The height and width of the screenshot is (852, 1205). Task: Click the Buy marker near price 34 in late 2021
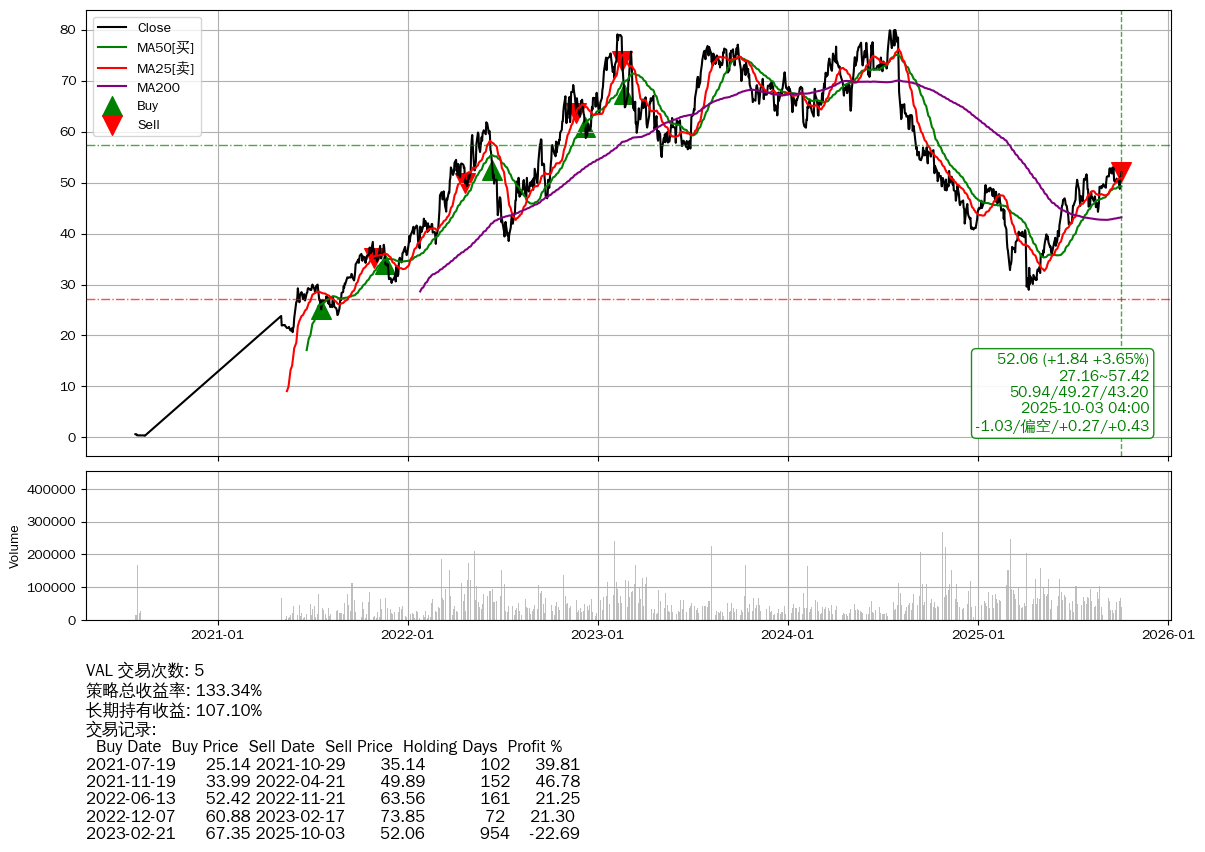coord(384,264)
